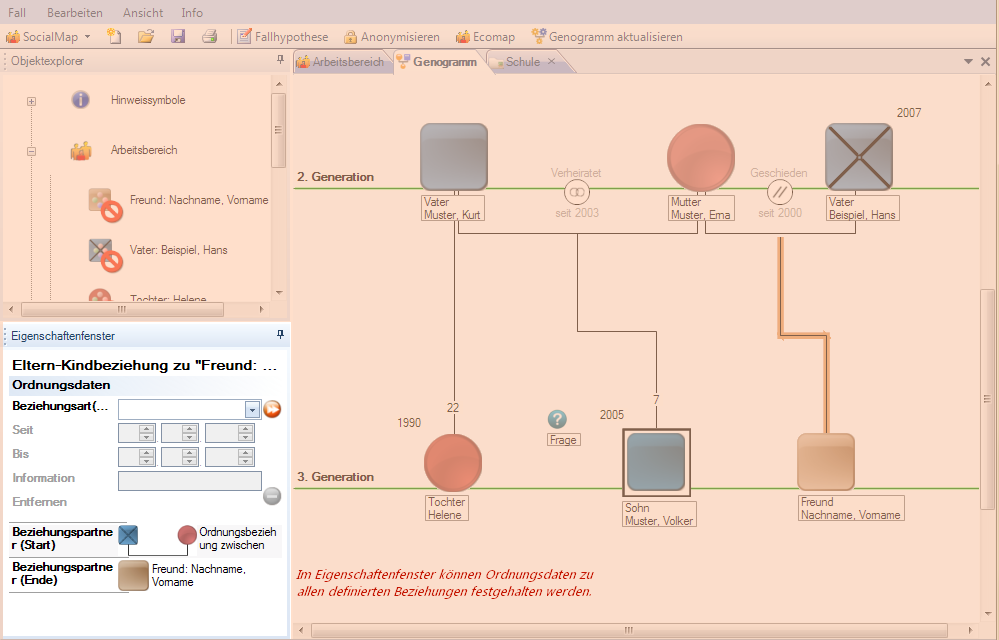The width and height of the screenshot is (999, 640).
Task: Click the Save diskette toolbar icon
Action: (x=178, y=36)
